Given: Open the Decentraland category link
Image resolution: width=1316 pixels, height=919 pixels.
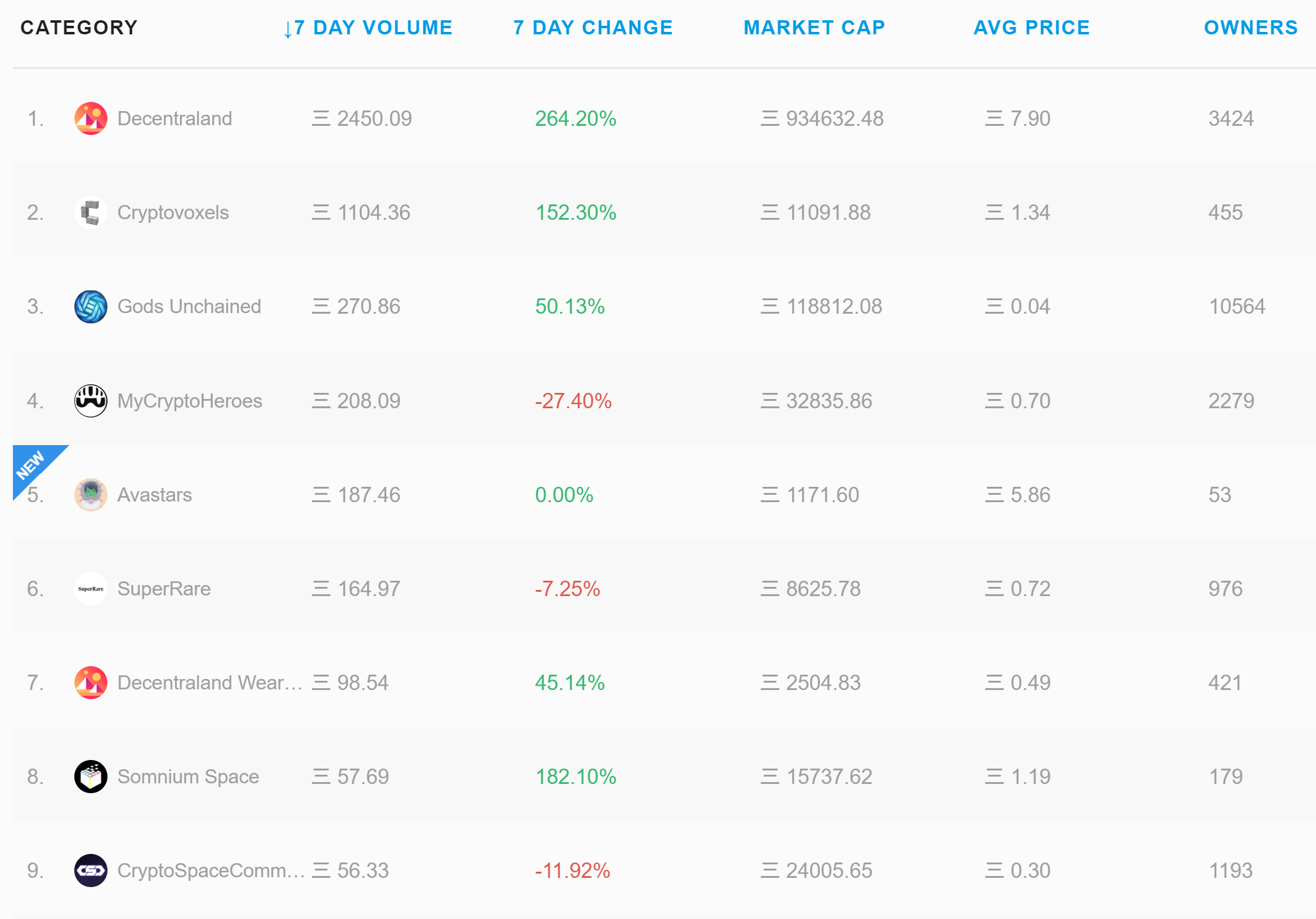Looking at the screenshot, I should pyautogui.click(x=174, y=118).
